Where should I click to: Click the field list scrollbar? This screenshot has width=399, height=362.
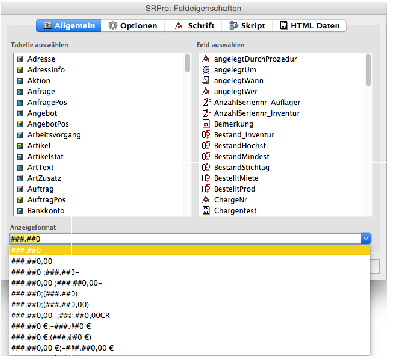tap(368, 70)
